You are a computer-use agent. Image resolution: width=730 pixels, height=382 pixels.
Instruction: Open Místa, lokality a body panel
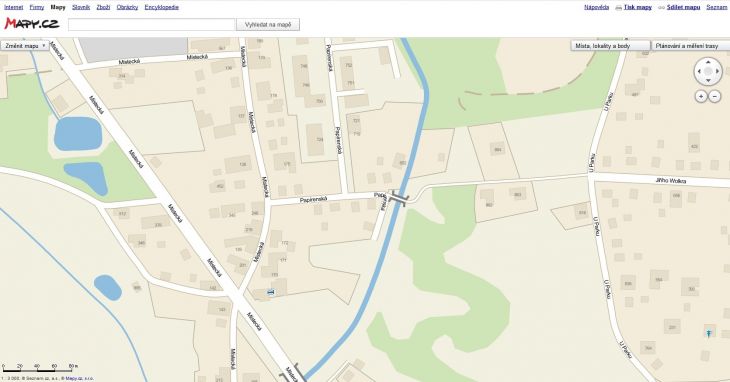tap(610, 46)
